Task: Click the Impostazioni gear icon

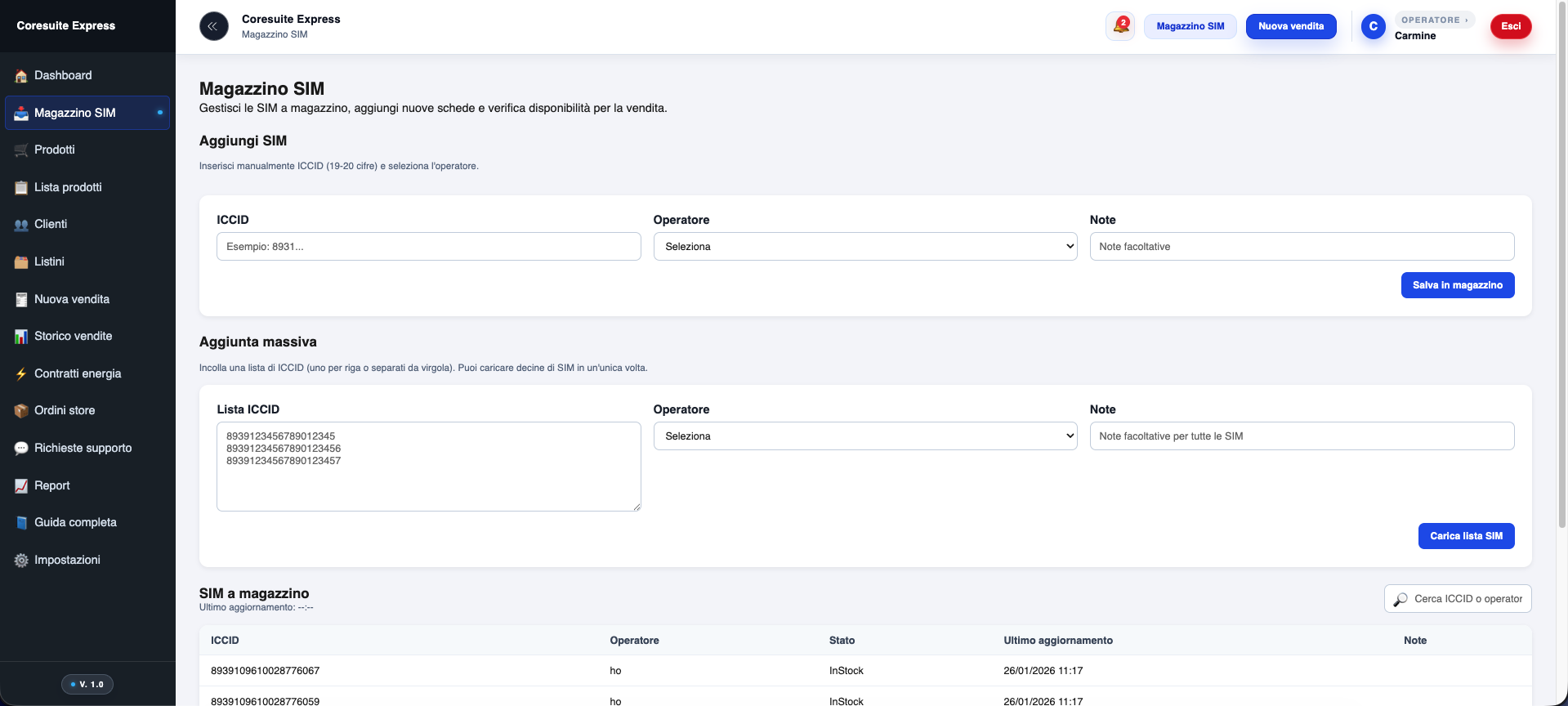Action: click(21, 561)
